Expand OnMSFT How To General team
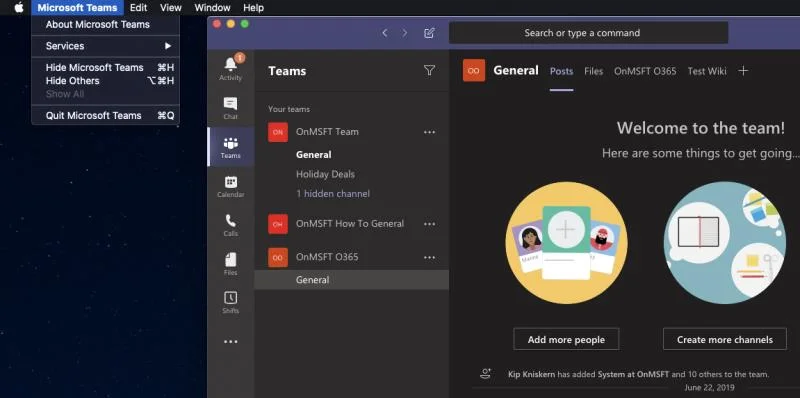 [349, 223]
